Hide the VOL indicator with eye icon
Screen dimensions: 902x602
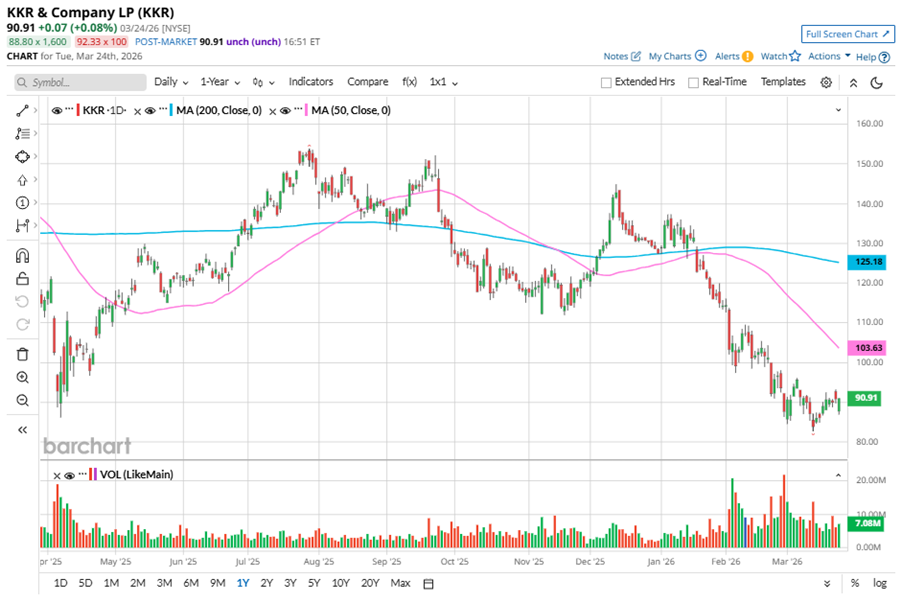70,475
